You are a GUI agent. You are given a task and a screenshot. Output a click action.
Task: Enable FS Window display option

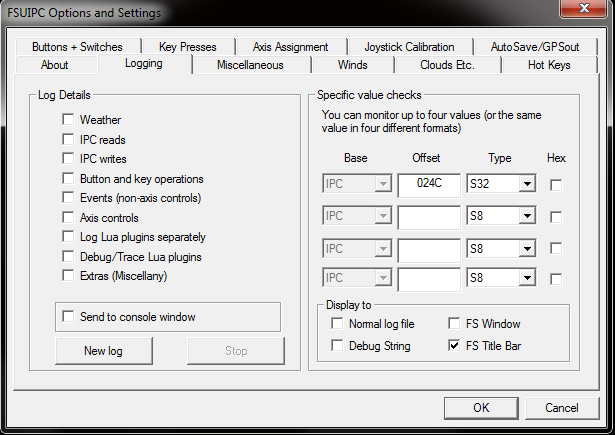pos(454,323)
